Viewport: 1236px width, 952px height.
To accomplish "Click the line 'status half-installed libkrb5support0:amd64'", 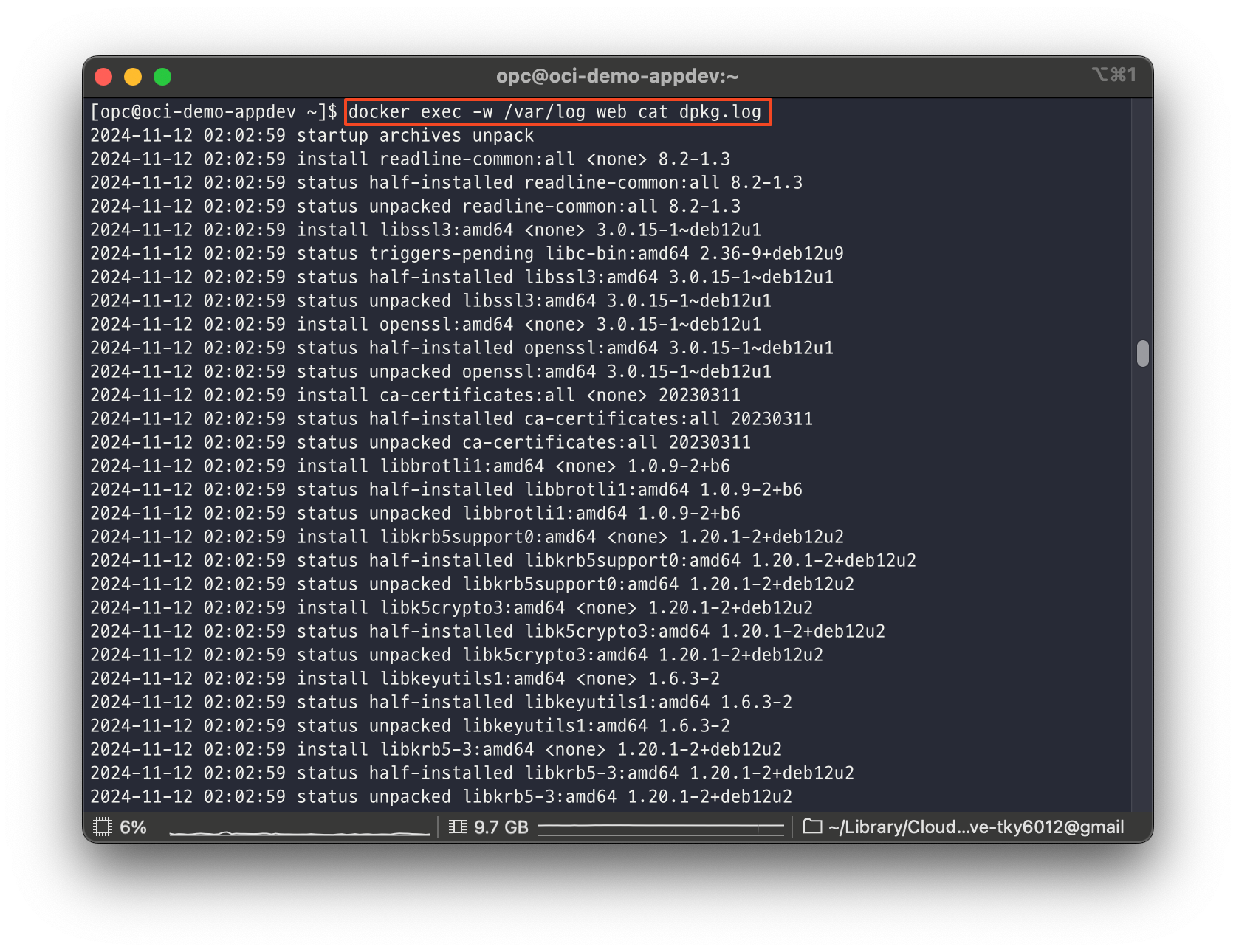I will click(504, 561).
